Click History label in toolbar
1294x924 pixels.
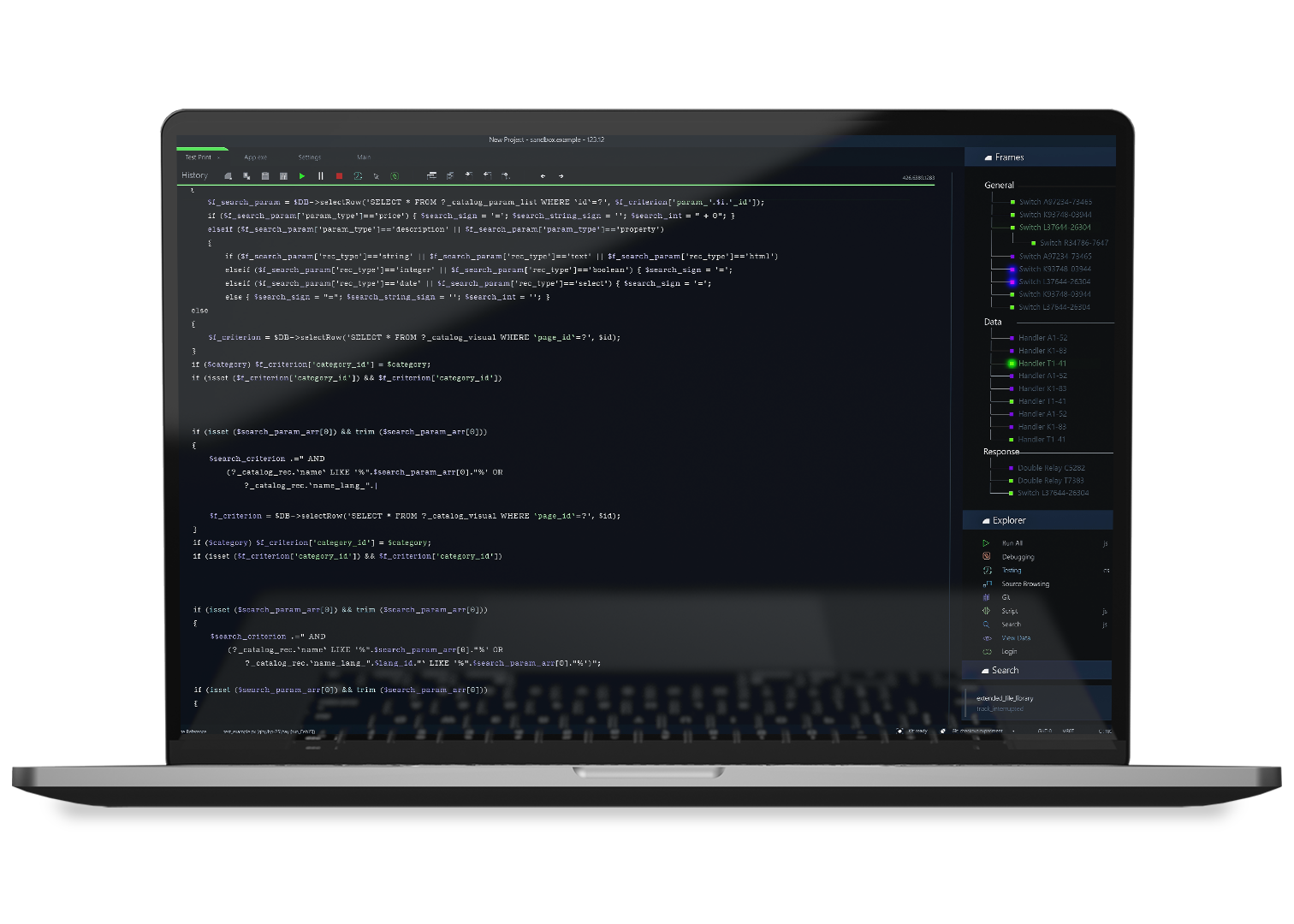click(x=194, y=175)
